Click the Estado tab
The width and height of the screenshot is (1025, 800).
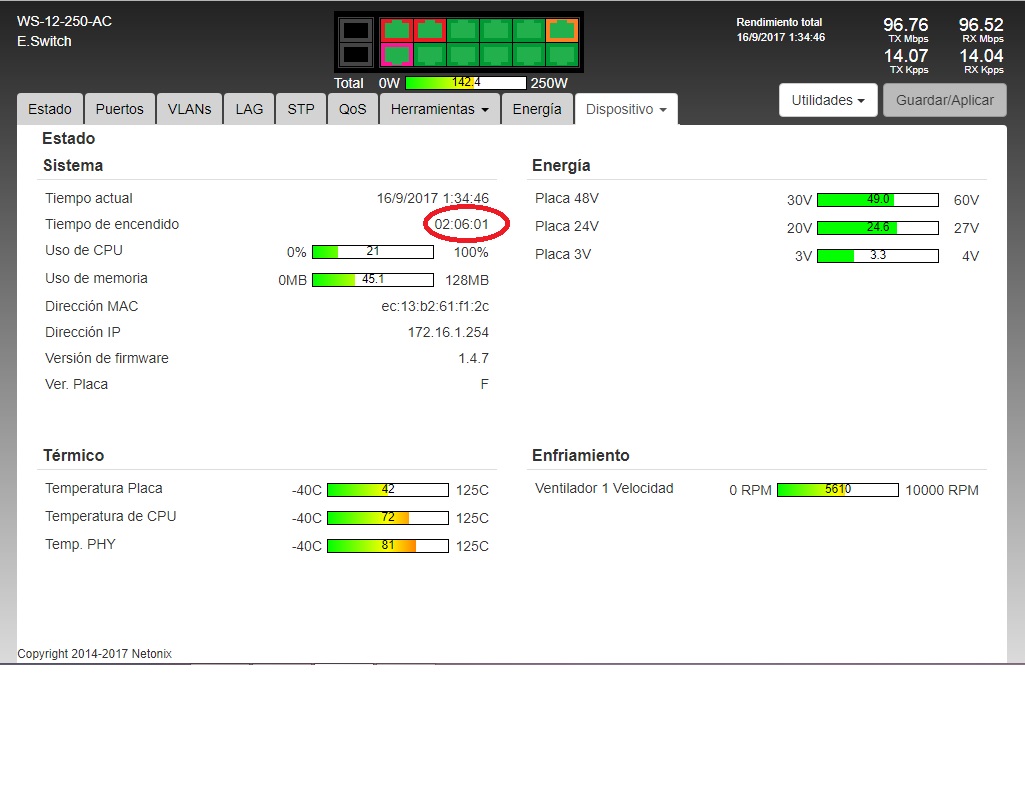50,109
